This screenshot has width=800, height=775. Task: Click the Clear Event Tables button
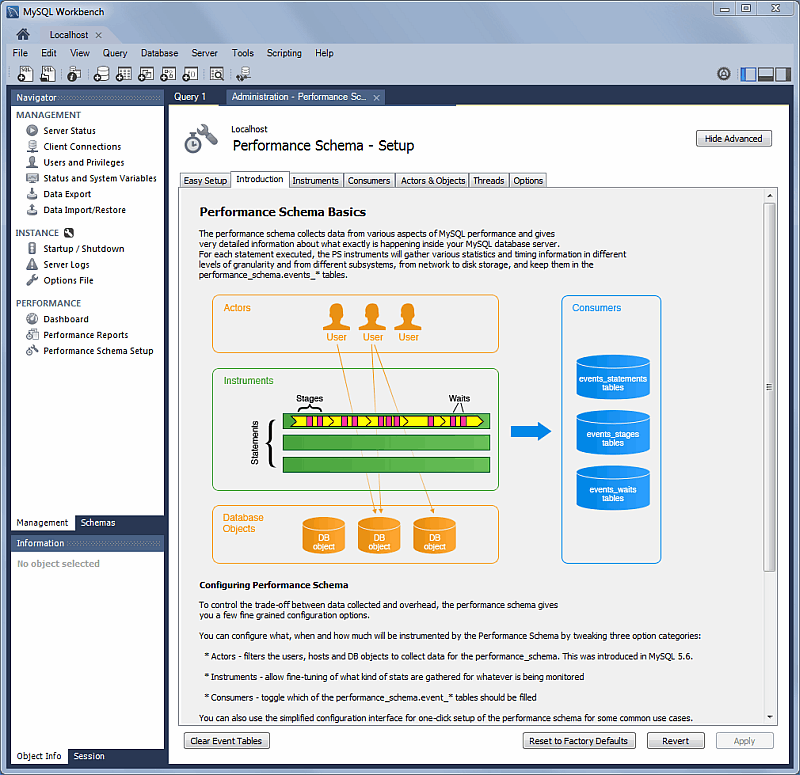pyautogui.click(x=226, y=741)
